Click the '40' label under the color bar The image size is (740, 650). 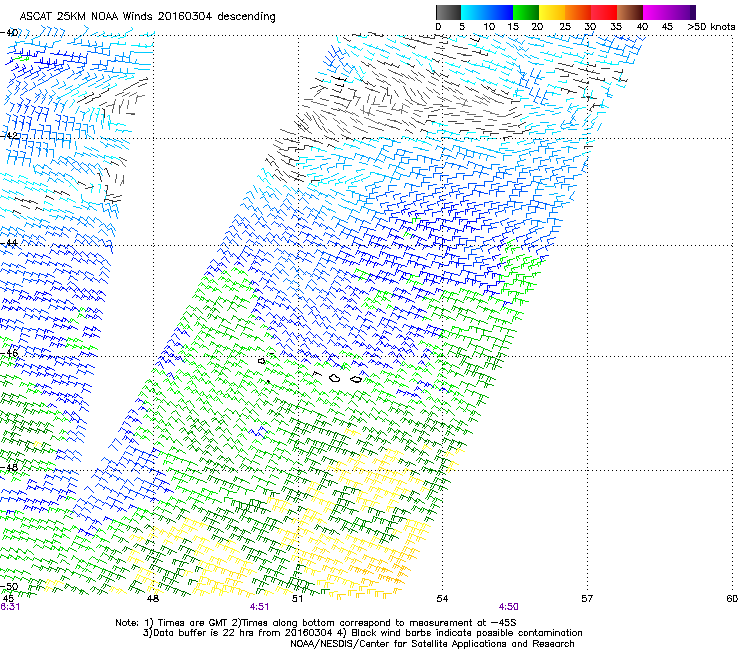(642, 27)
